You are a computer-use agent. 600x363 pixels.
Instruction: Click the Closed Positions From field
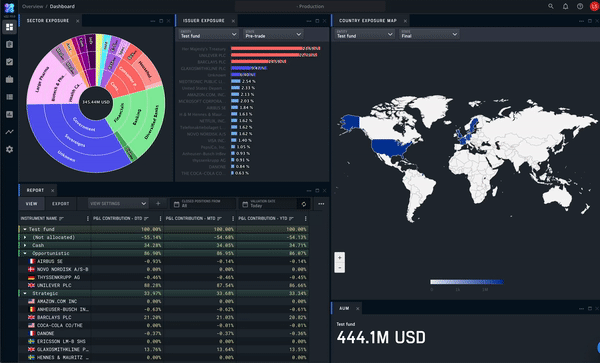(202, 204)
